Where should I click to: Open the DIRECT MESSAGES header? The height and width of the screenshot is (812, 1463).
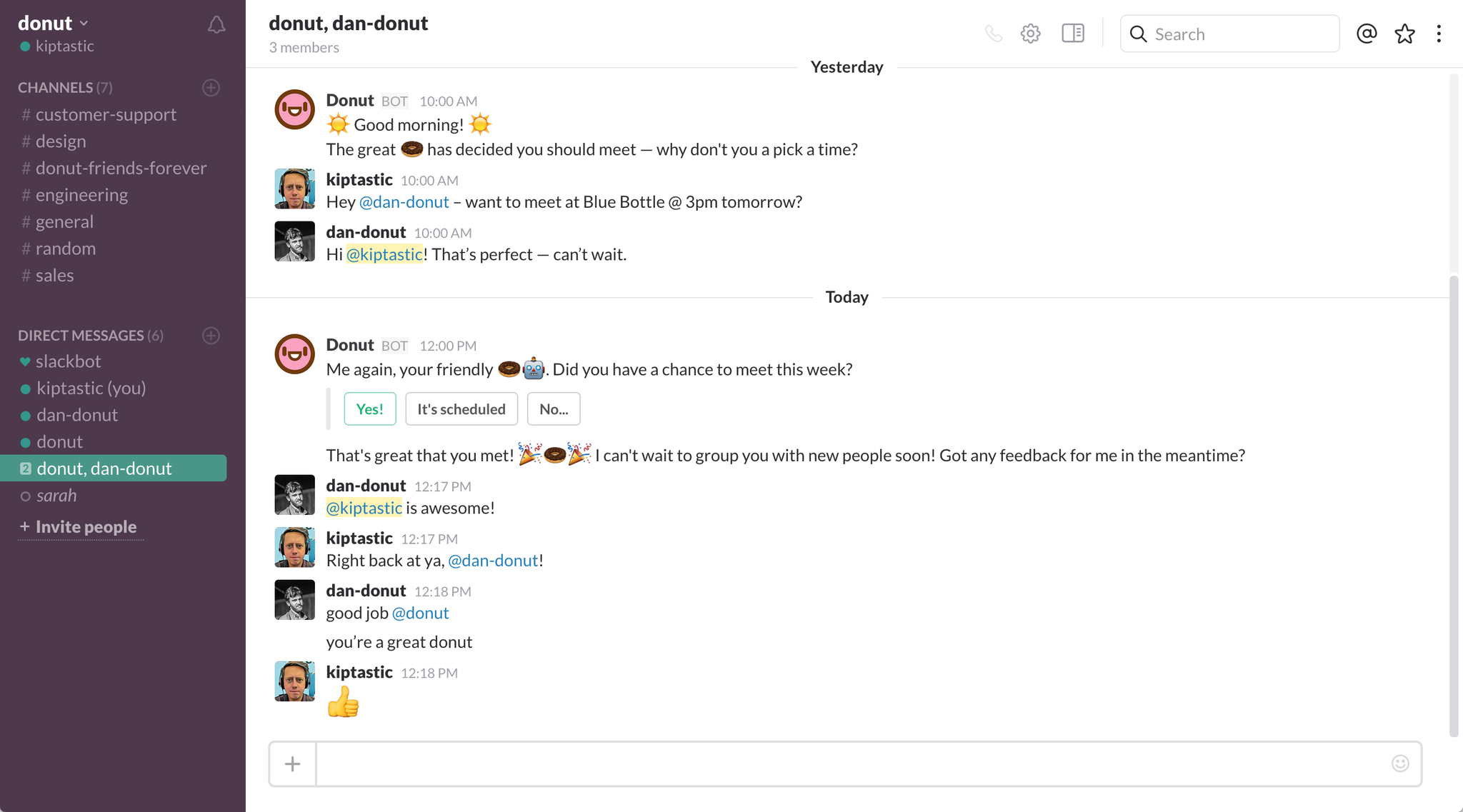point(91,335)
